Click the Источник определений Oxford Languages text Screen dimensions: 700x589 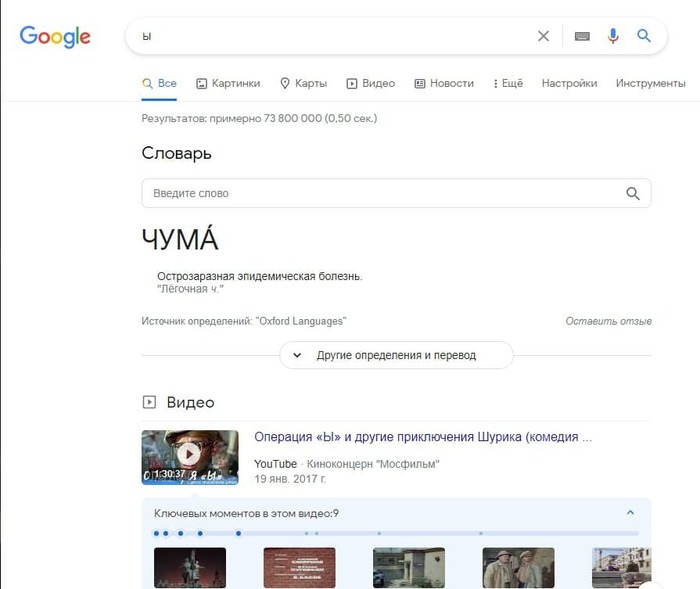[244, 321]
